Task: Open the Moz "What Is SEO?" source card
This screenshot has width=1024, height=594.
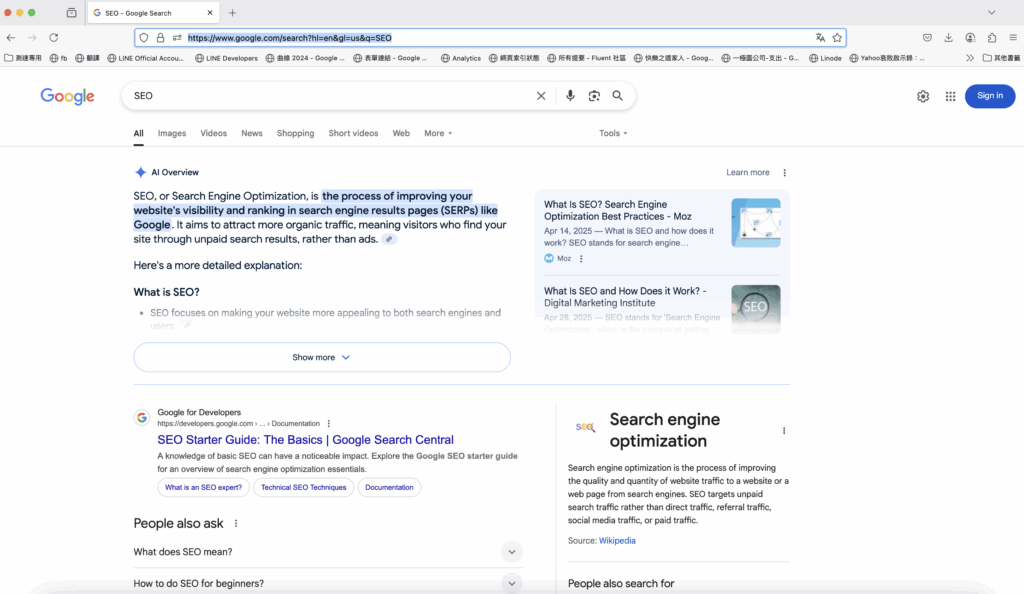Action: pyautogui.click(x=662, y=232)
